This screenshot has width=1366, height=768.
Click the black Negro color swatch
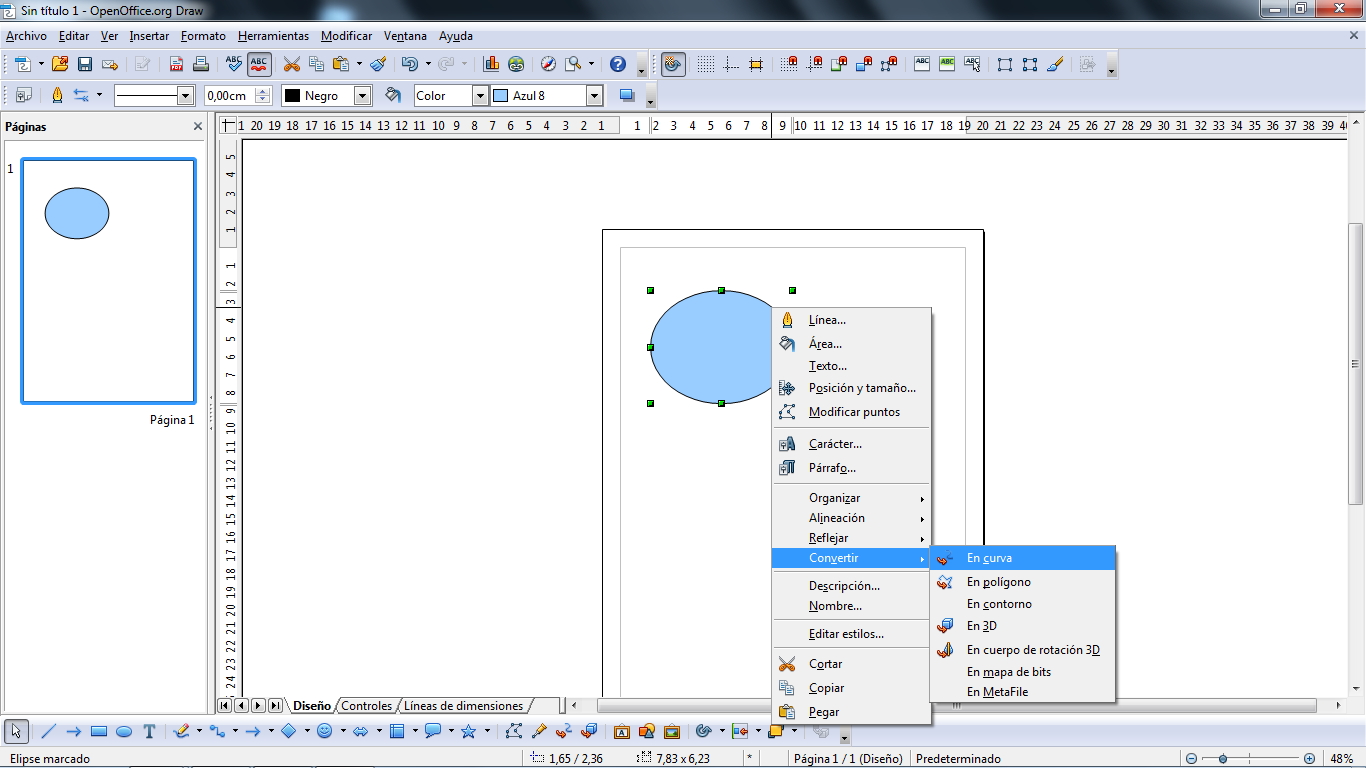click(x=293, y=96)
